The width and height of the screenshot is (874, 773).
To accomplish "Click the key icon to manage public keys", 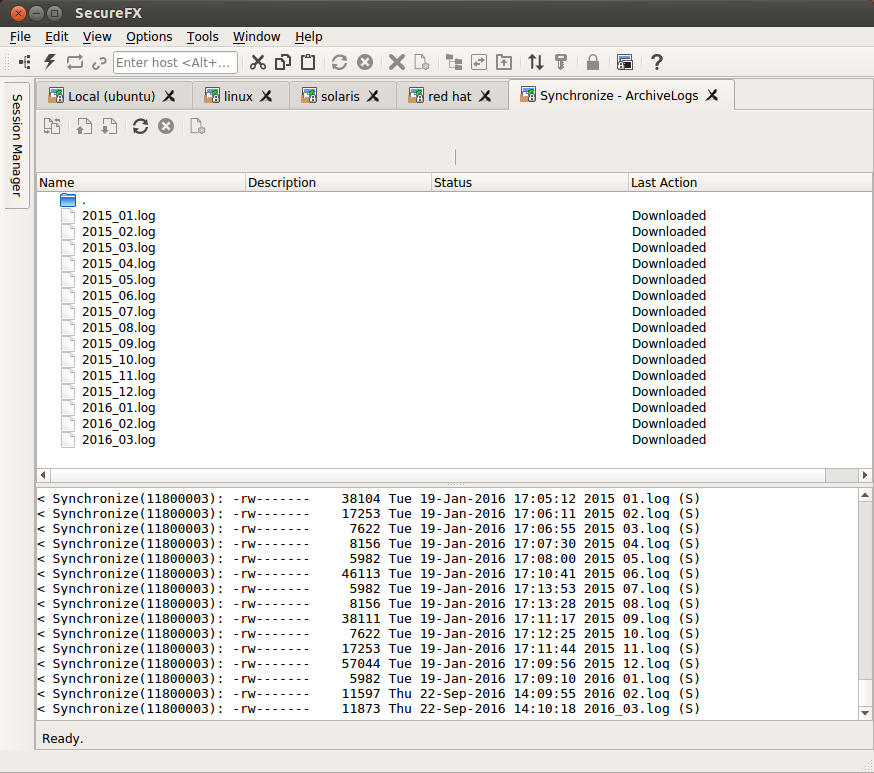I will tap(561, 62).
